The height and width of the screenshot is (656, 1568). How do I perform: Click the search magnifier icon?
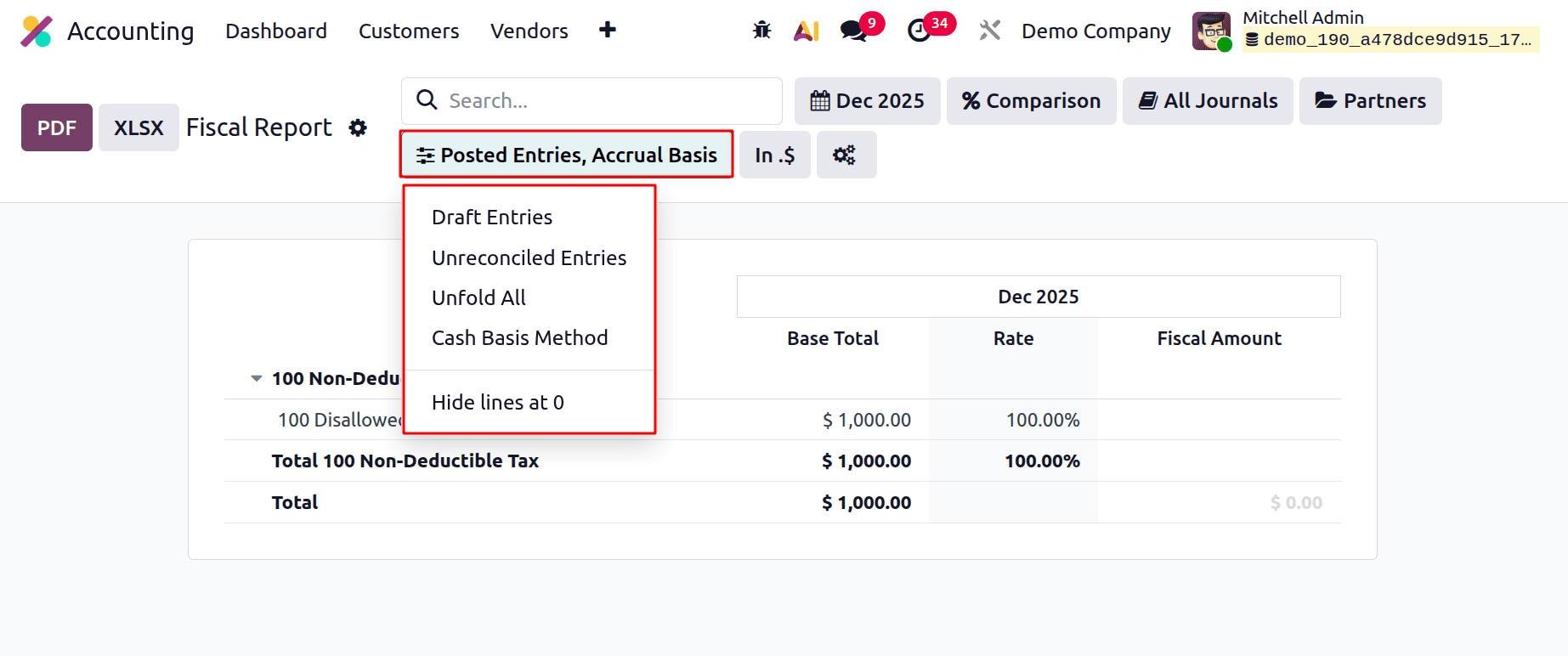427,100
